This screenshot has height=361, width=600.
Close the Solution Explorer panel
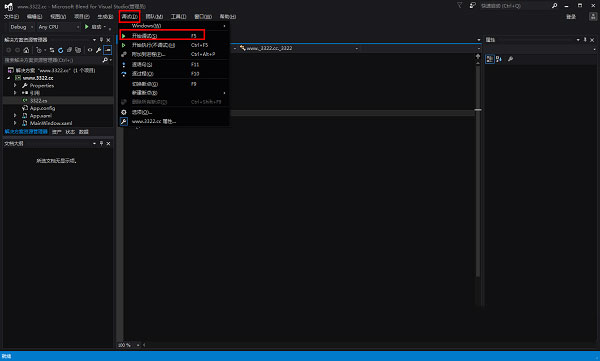[108, 40]
